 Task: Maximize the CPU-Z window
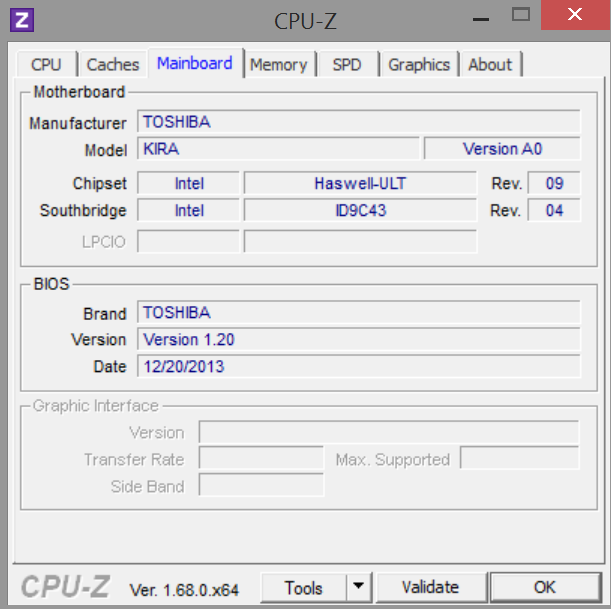521,15
